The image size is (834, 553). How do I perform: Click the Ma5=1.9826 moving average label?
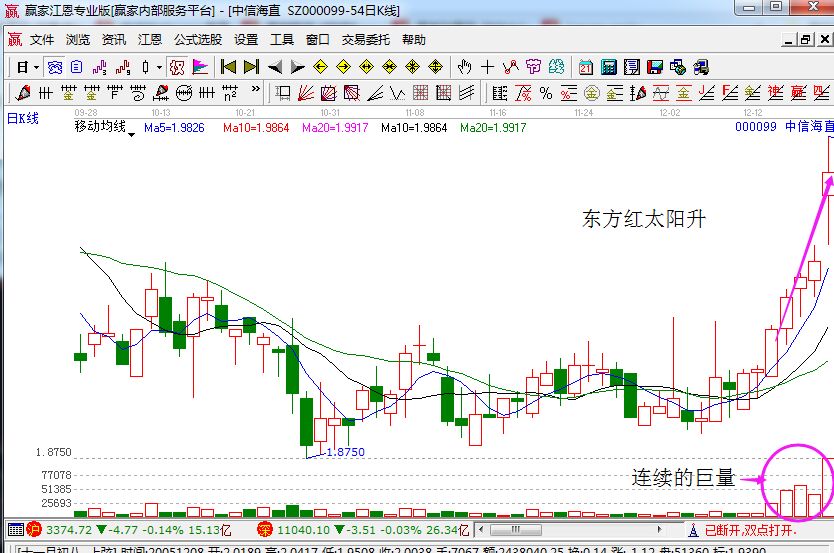pos(174,128)
